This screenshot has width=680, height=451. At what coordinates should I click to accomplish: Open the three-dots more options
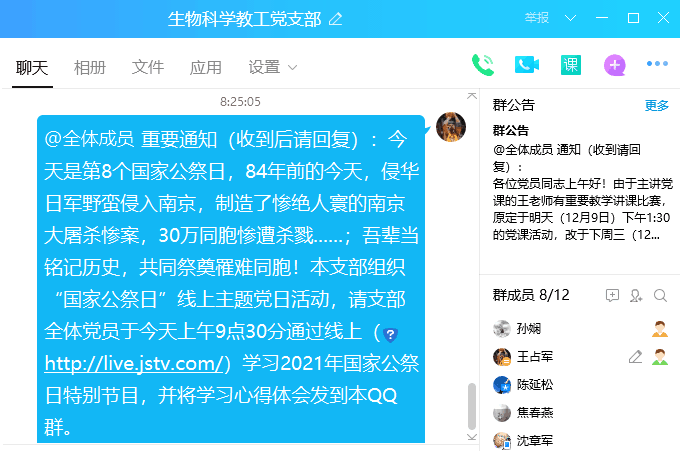(x=657, y=64)
